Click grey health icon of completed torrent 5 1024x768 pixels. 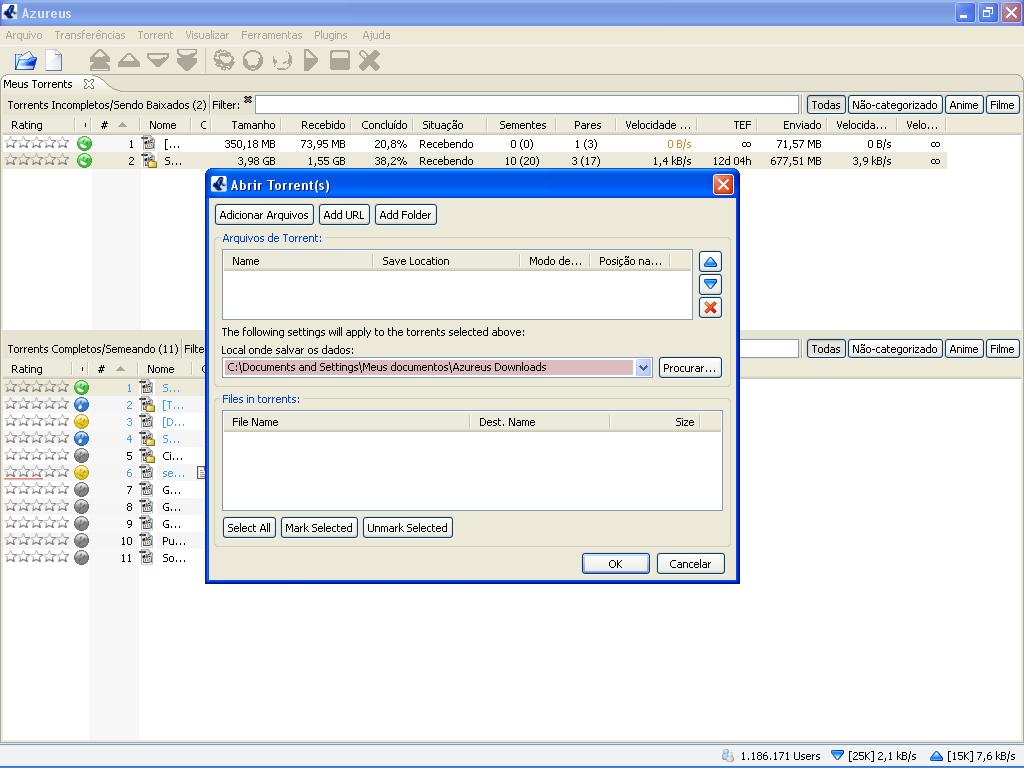click(x=81, y=456)
